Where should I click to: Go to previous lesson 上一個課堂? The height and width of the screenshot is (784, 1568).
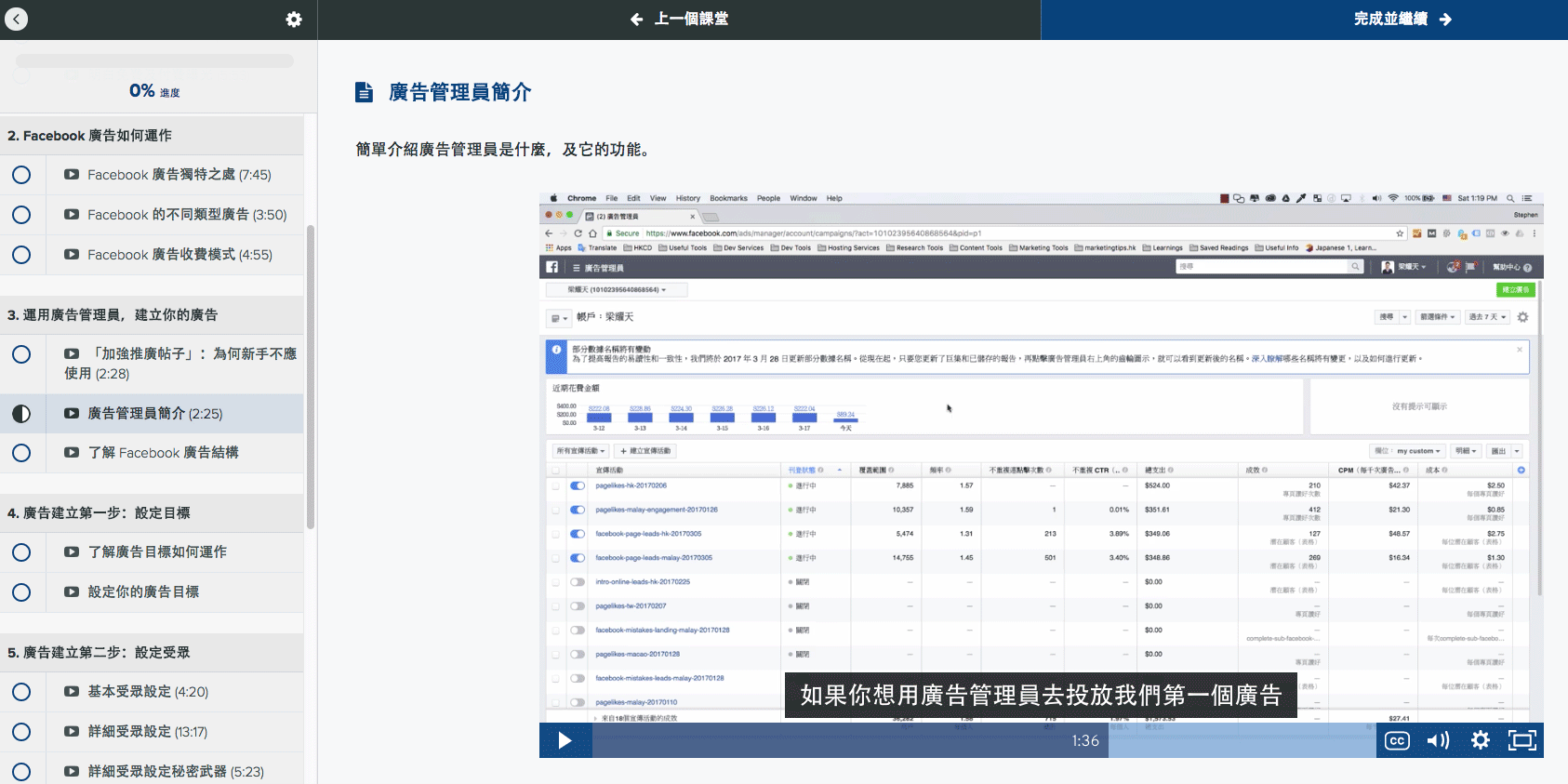pos(679,20)
